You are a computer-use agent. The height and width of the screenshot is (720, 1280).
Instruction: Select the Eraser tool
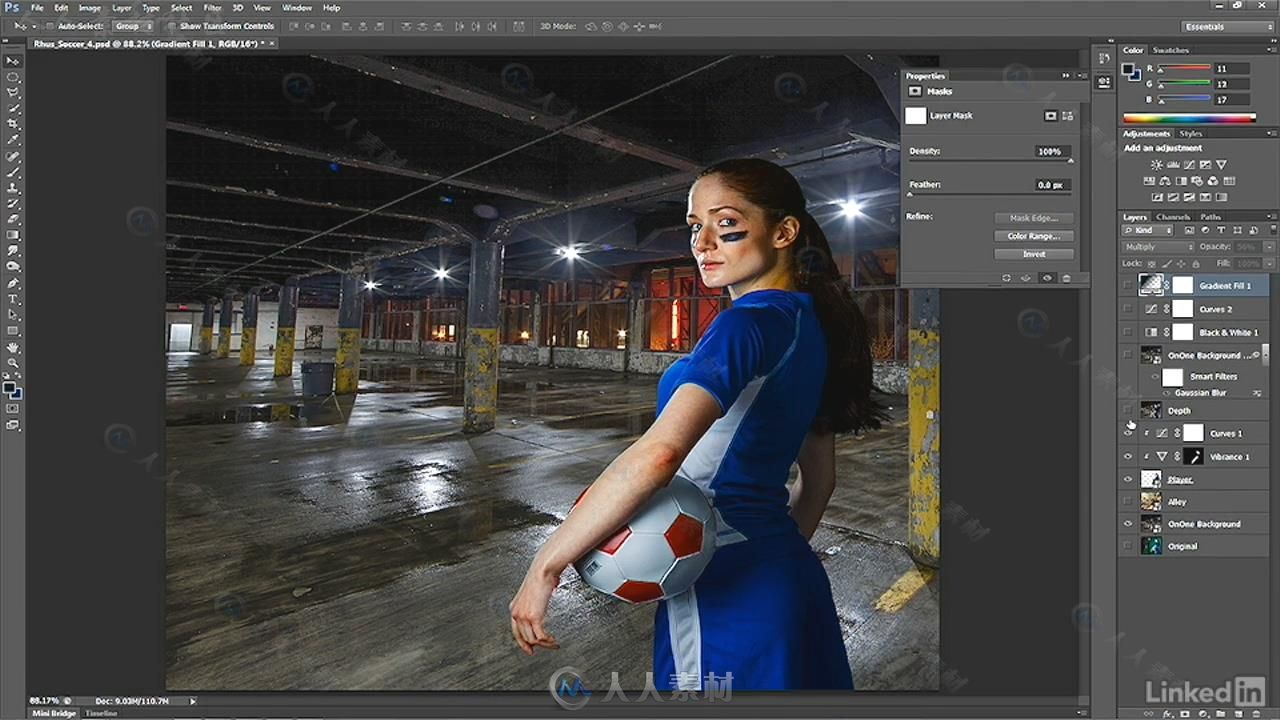point(14,219)
